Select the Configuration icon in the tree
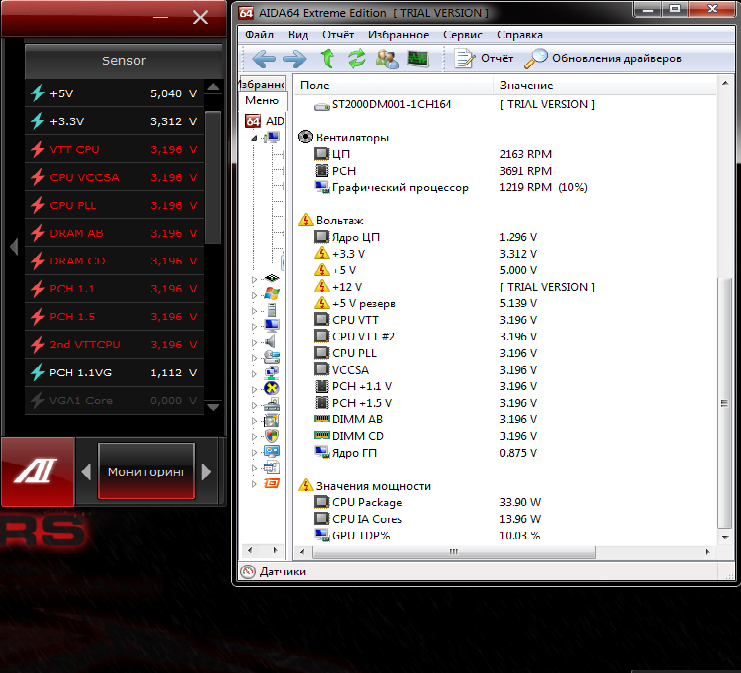Image resolution: width=741 pixels, height=673 pixels. point(272,451)
